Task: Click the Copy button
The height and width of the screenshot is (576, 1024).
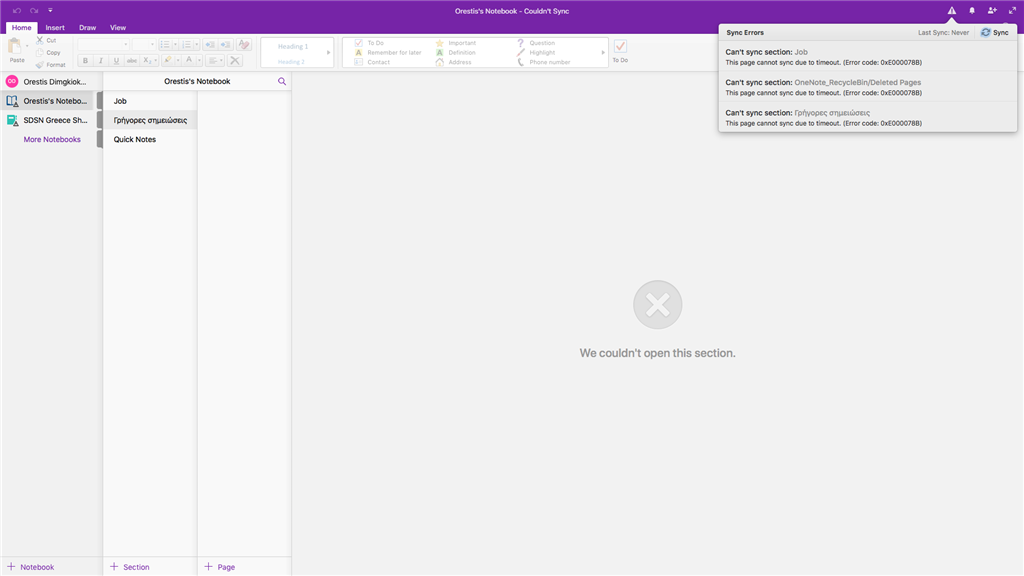Action: pos(48,52)
